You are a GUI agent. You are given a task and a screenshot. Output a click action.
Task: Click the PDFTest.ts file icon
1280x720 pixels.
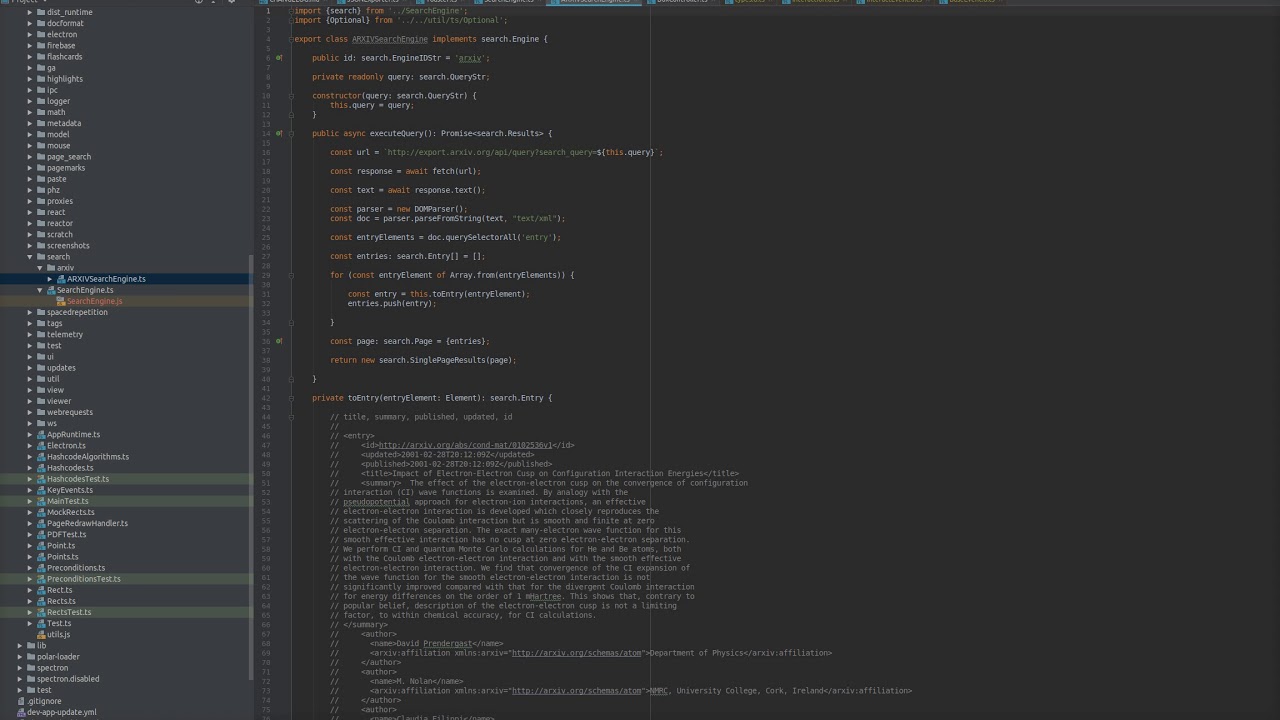click(41, 535)
